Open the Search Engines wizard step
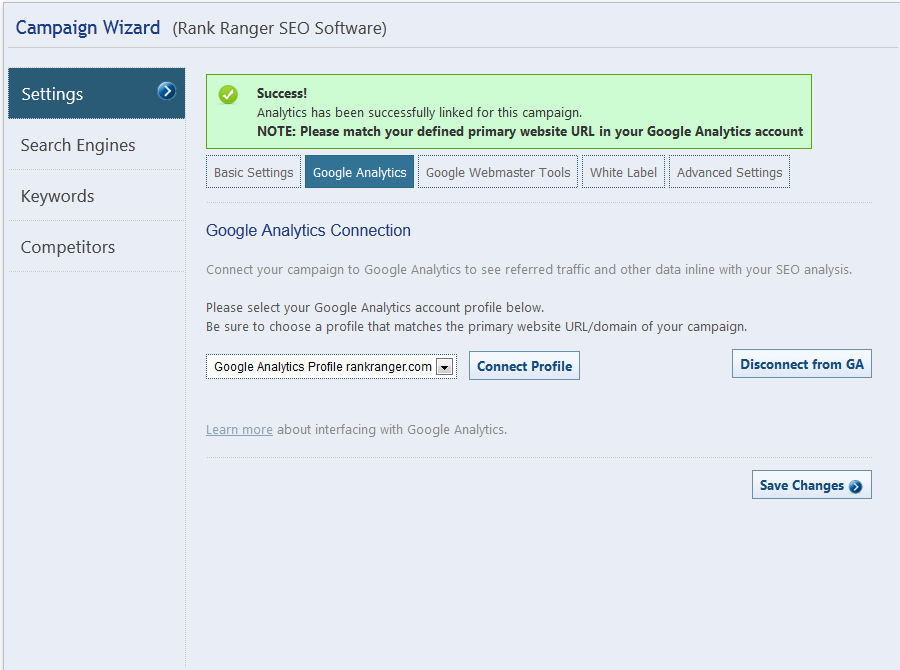900x670 pixels. click(78, 146)
